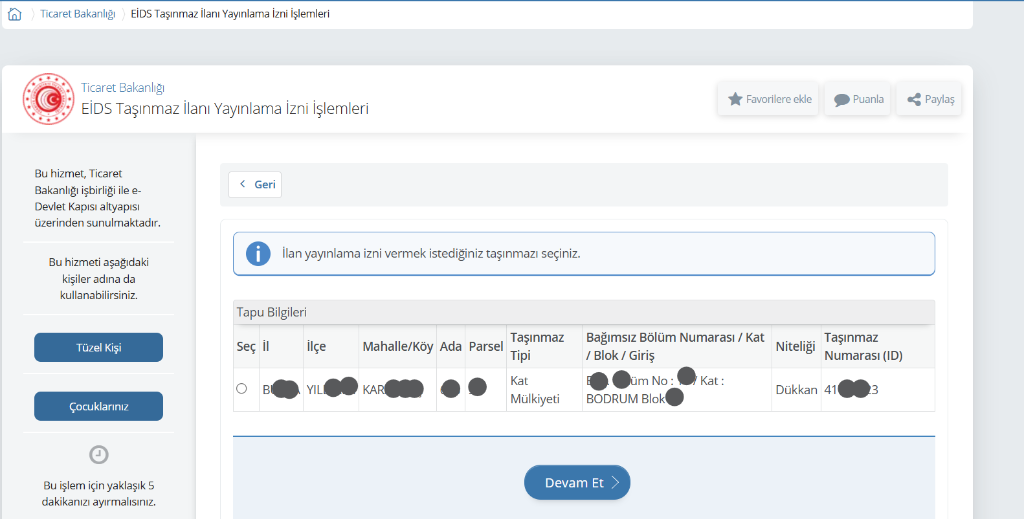Click the EİDS Taşınmaz İlanı page title heading

tap(225, 108)
